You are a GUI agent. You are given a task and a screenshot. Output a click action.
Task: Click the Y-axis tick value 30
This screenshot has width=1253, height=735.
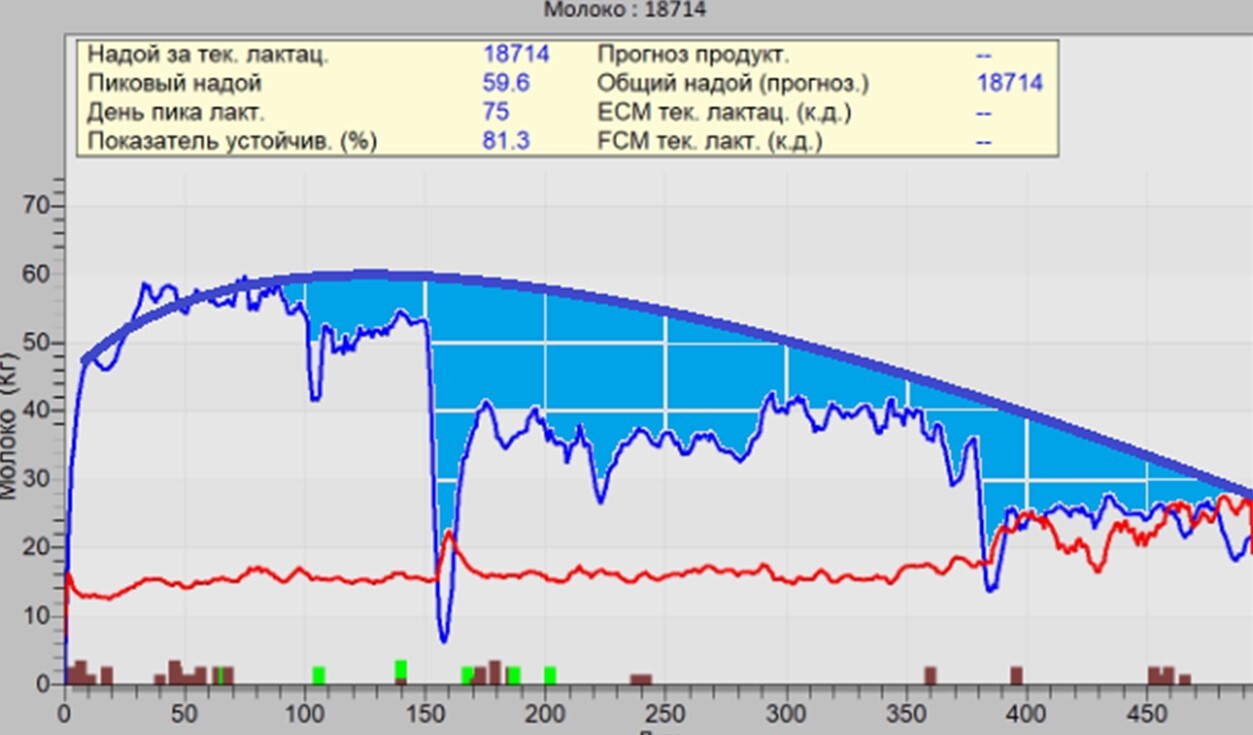point(35,479)
